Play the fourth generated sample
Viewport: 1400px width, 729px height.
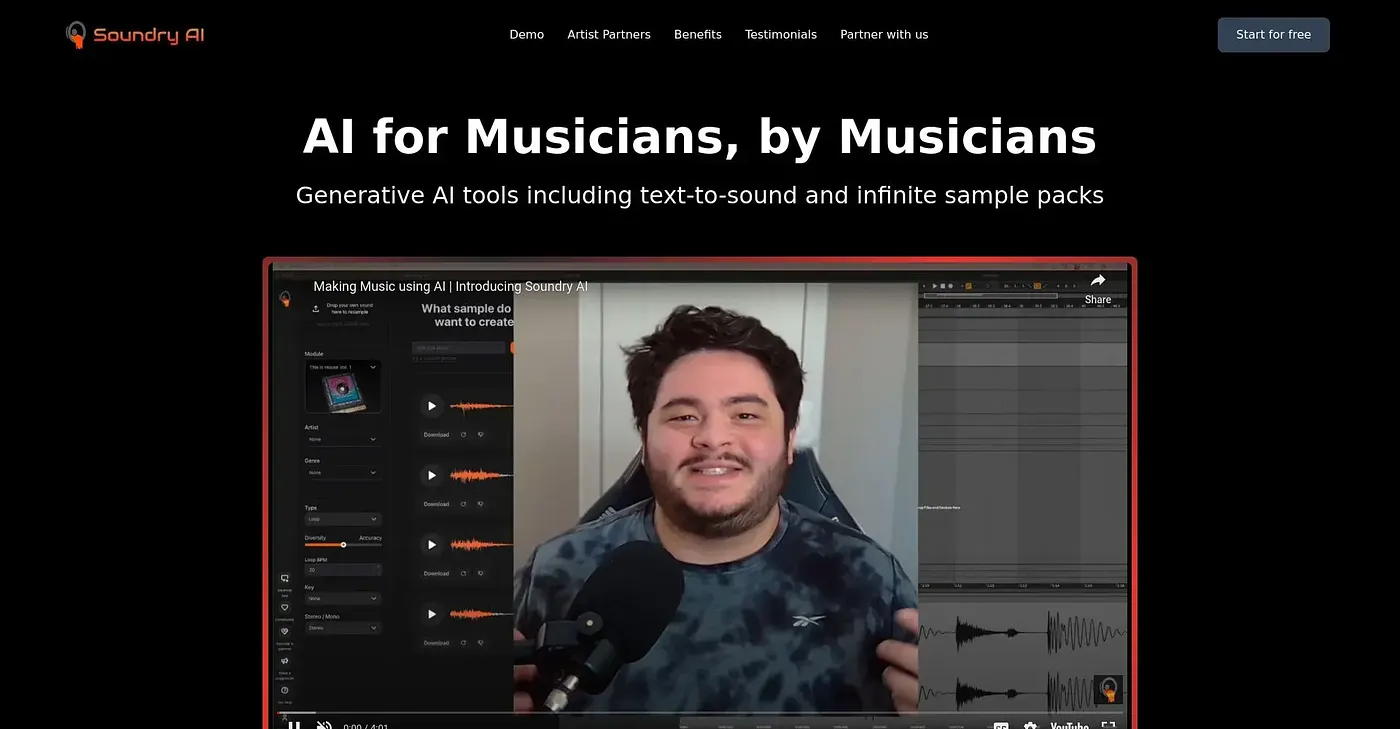(x=431, y=614)
